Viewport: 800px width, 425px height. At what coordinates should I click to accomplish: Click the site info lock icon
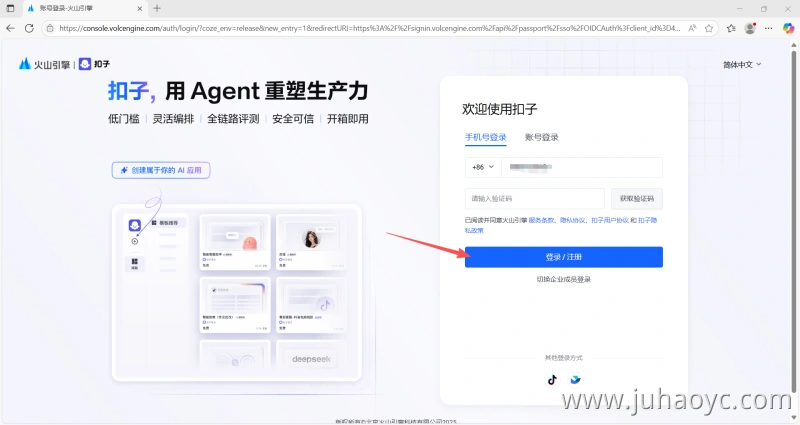50,29
